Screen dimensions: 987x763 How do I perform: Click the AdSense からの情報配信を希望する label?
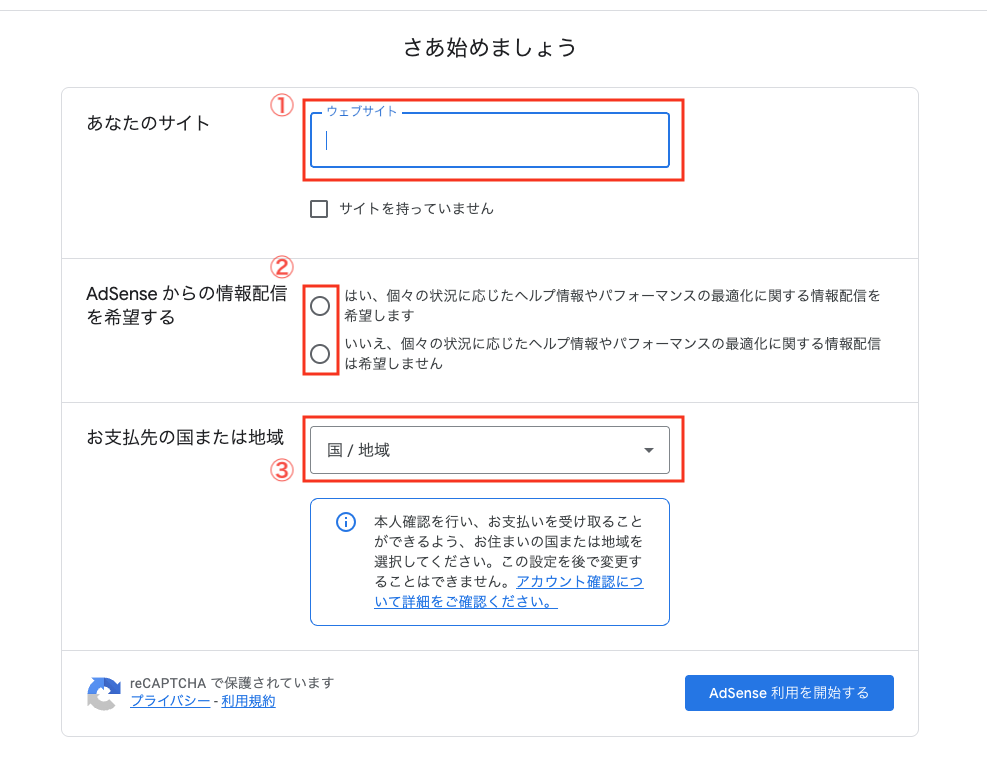pyautogui.click(x=187, y=306)
